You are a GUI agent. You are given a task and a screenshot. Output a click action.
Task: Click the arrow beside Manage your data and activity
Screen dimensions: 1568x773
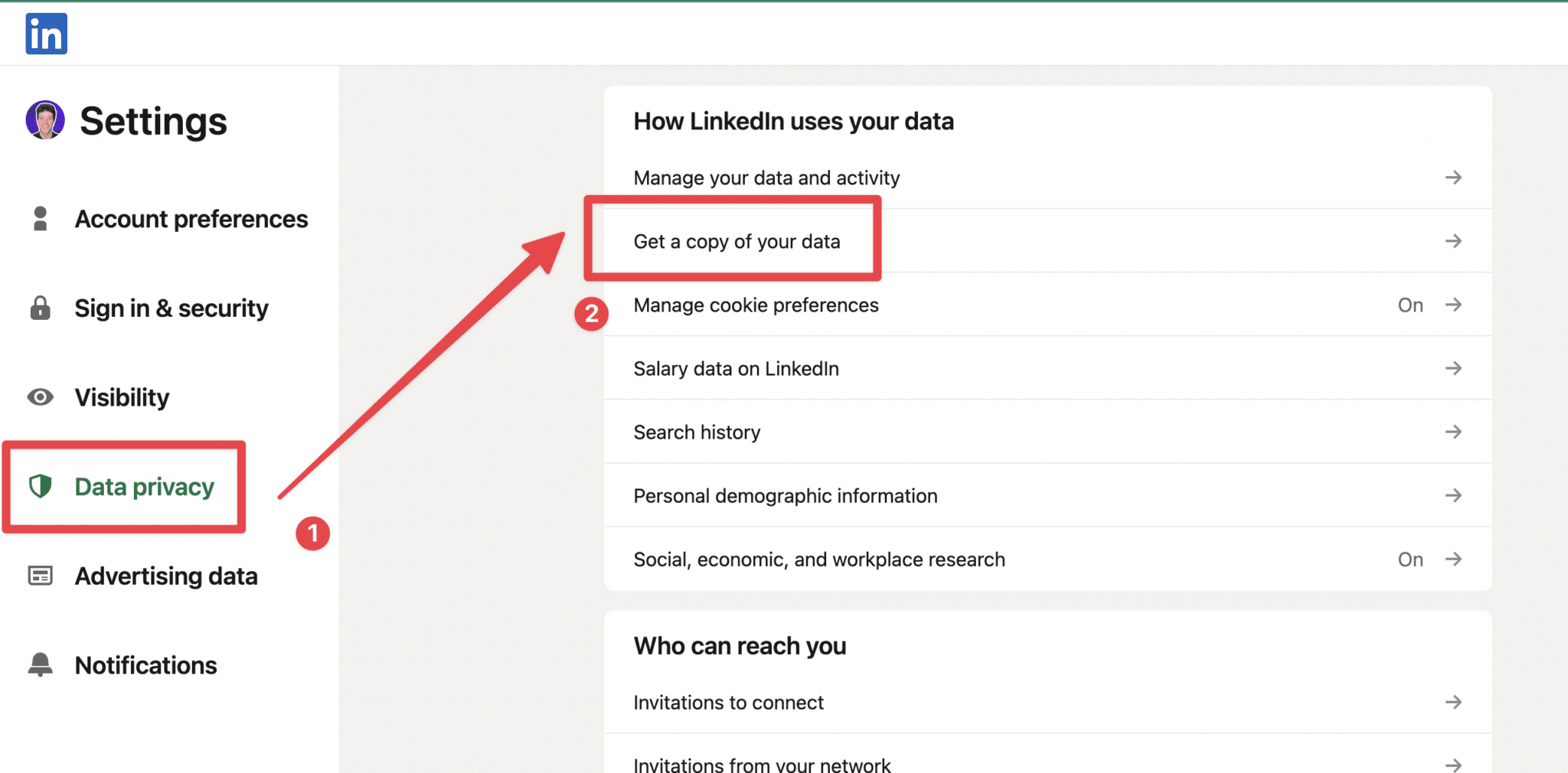click(1454, 177)
